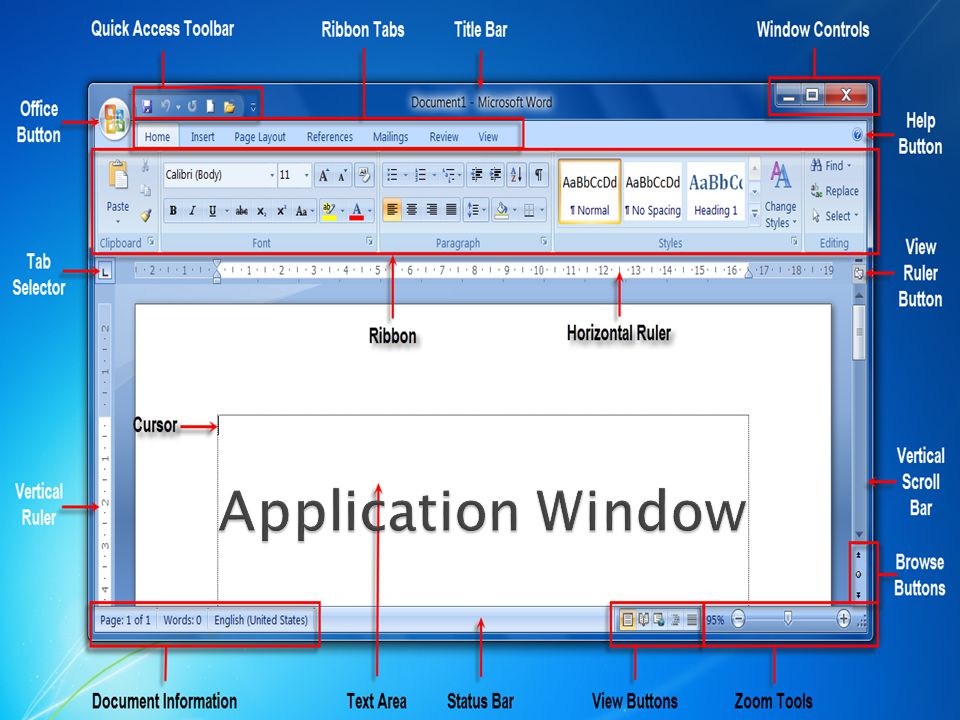Click the Paste clipboard icon
This screenshot has width=960, height=720.
(x=118, y=175)
